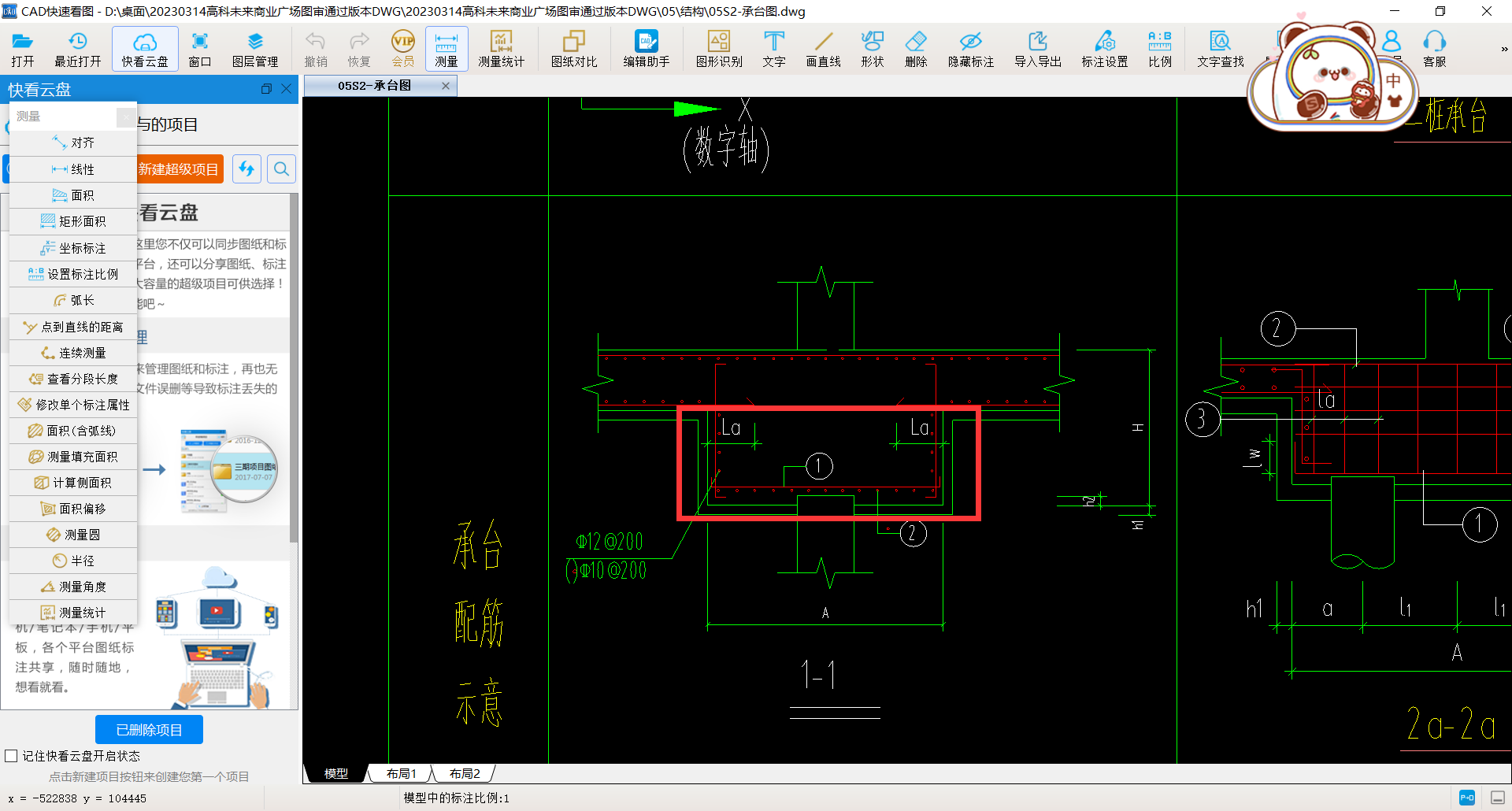
Task: Choose 修改单个标注属性 menu item
Action: click(x=73, y=405)
